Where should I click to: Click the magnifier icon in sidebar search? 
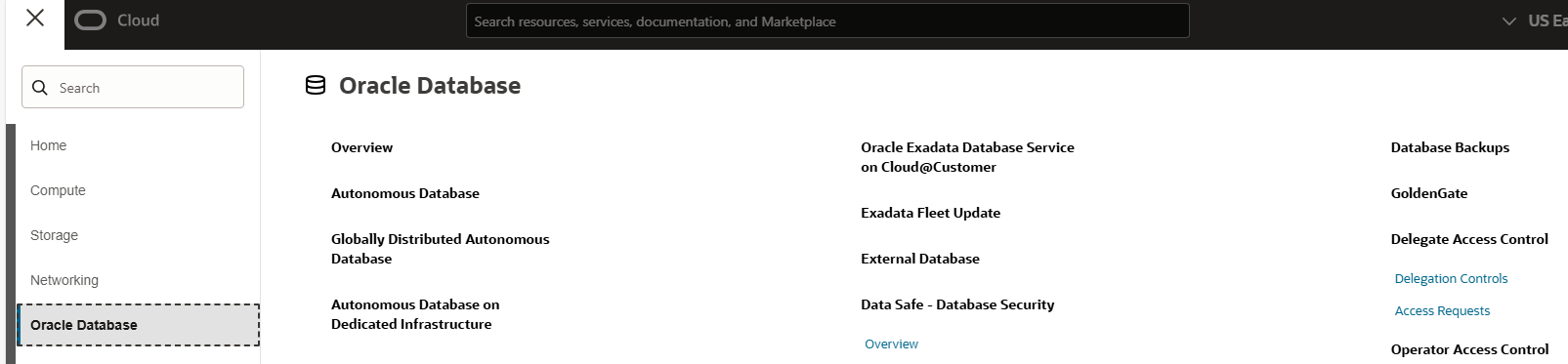pos(40,88)
